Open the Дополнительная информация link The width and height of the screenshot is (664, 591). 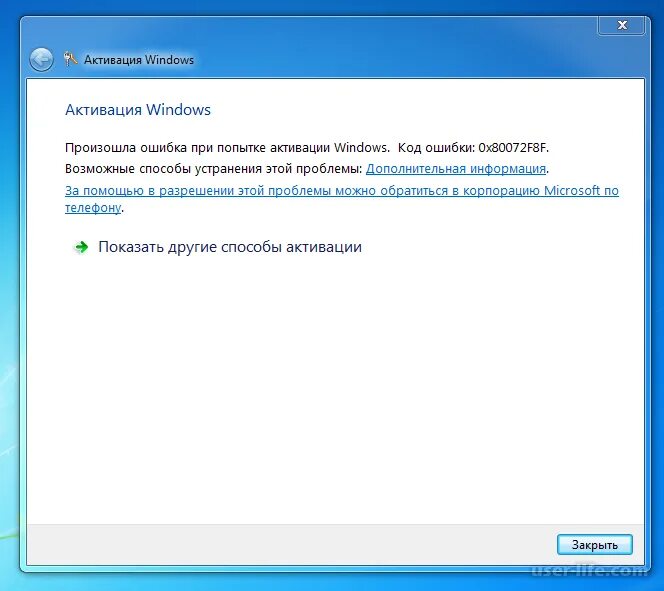[x=456, y=168]
